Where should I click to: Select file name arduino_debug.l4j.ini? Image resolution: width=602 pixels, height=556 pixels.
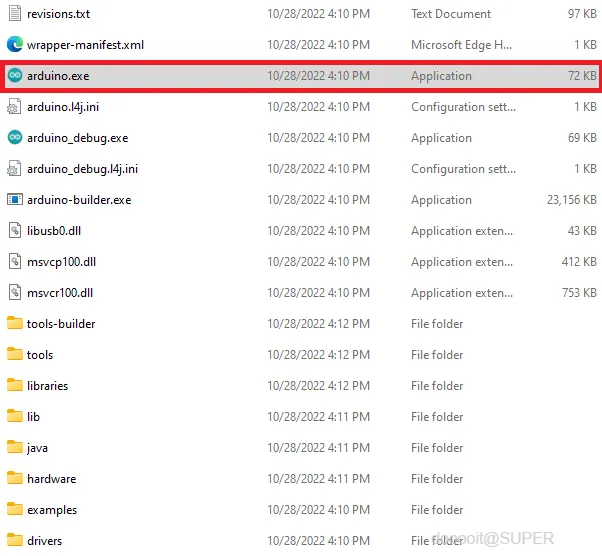pos(83,169)
